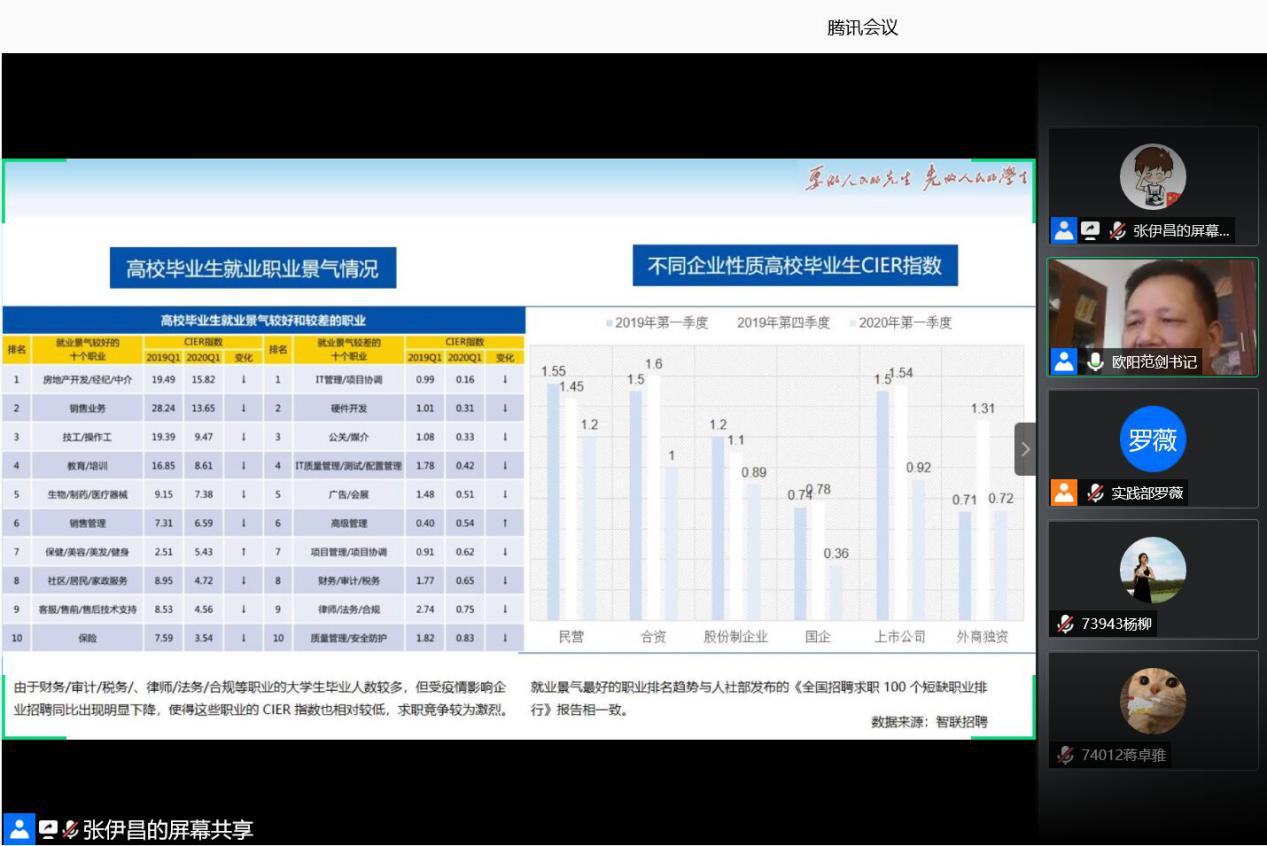Click muted mic icon beside 74012蒋卓雅
This screenshot has height=846, width=1267.
click(1066, 755)
